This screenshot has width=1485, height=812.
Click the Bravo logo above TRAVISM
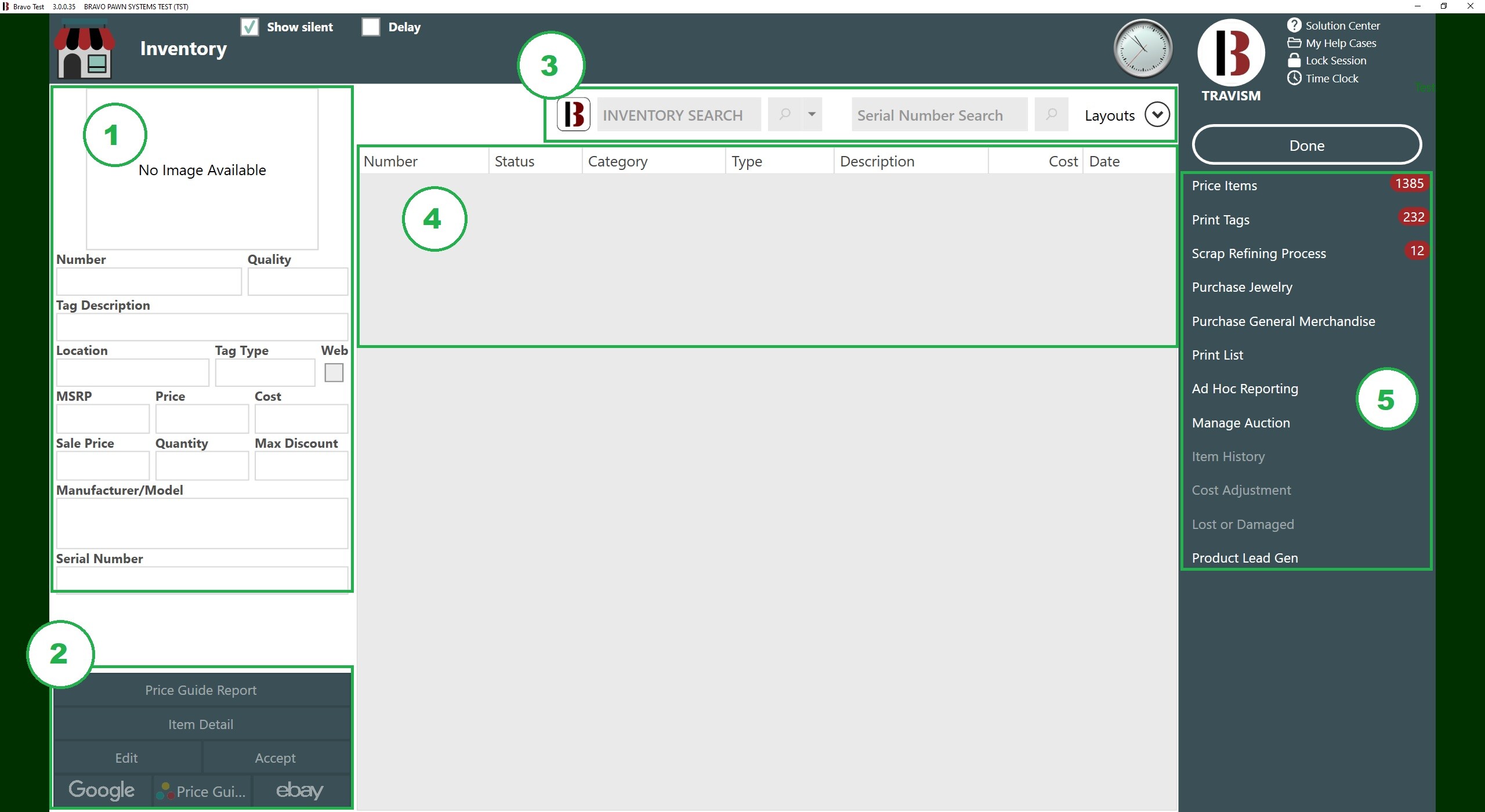click(x=1231, y=53)
